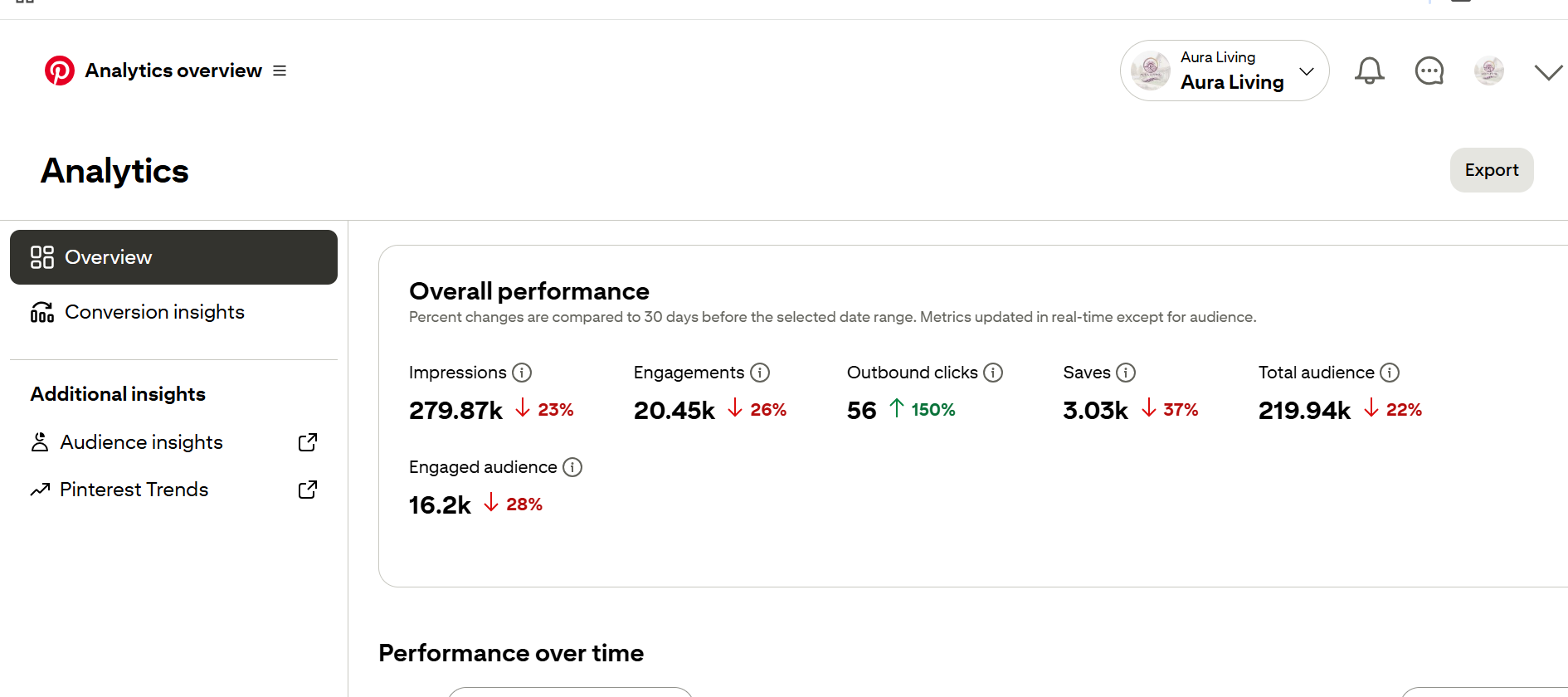Click the Engagements info icon
This screenshot has width=1568, height=697.
(x=760, y=373)
